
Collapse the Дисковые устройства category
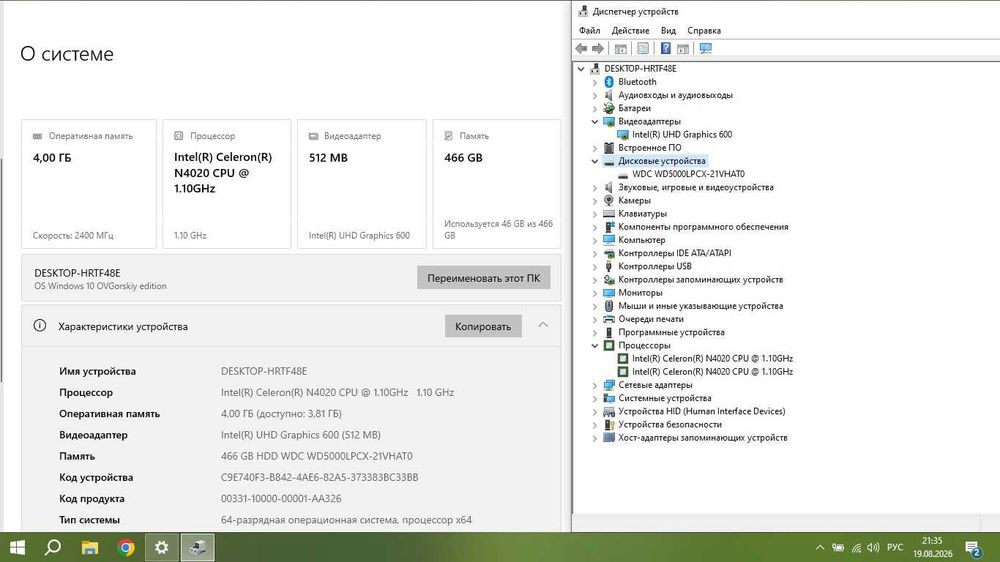click(x=594, y=161)
